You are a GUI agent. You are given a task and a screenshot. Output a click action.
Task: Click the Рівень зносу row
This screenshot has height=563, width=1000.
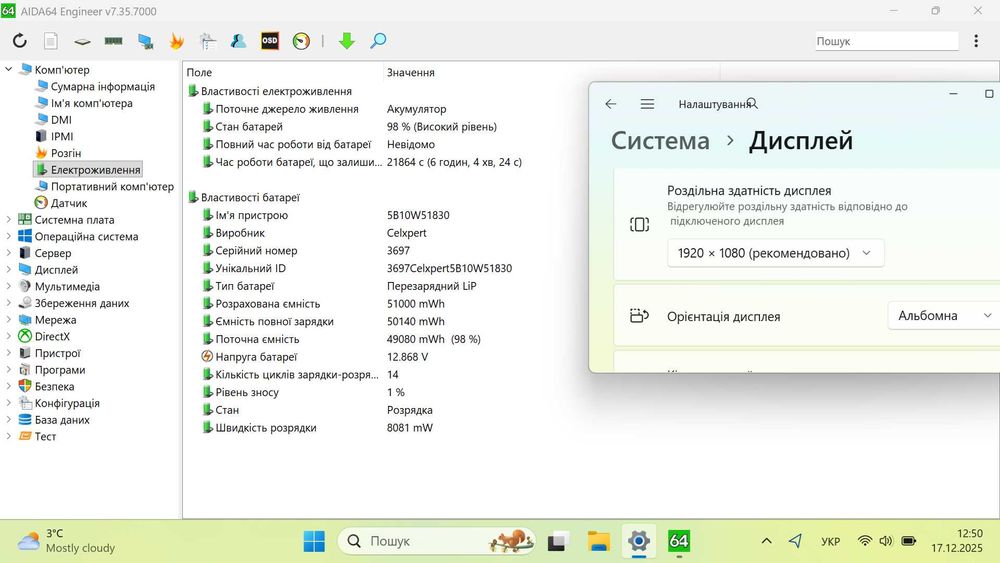pyautogui.click(x=303, y=392)
